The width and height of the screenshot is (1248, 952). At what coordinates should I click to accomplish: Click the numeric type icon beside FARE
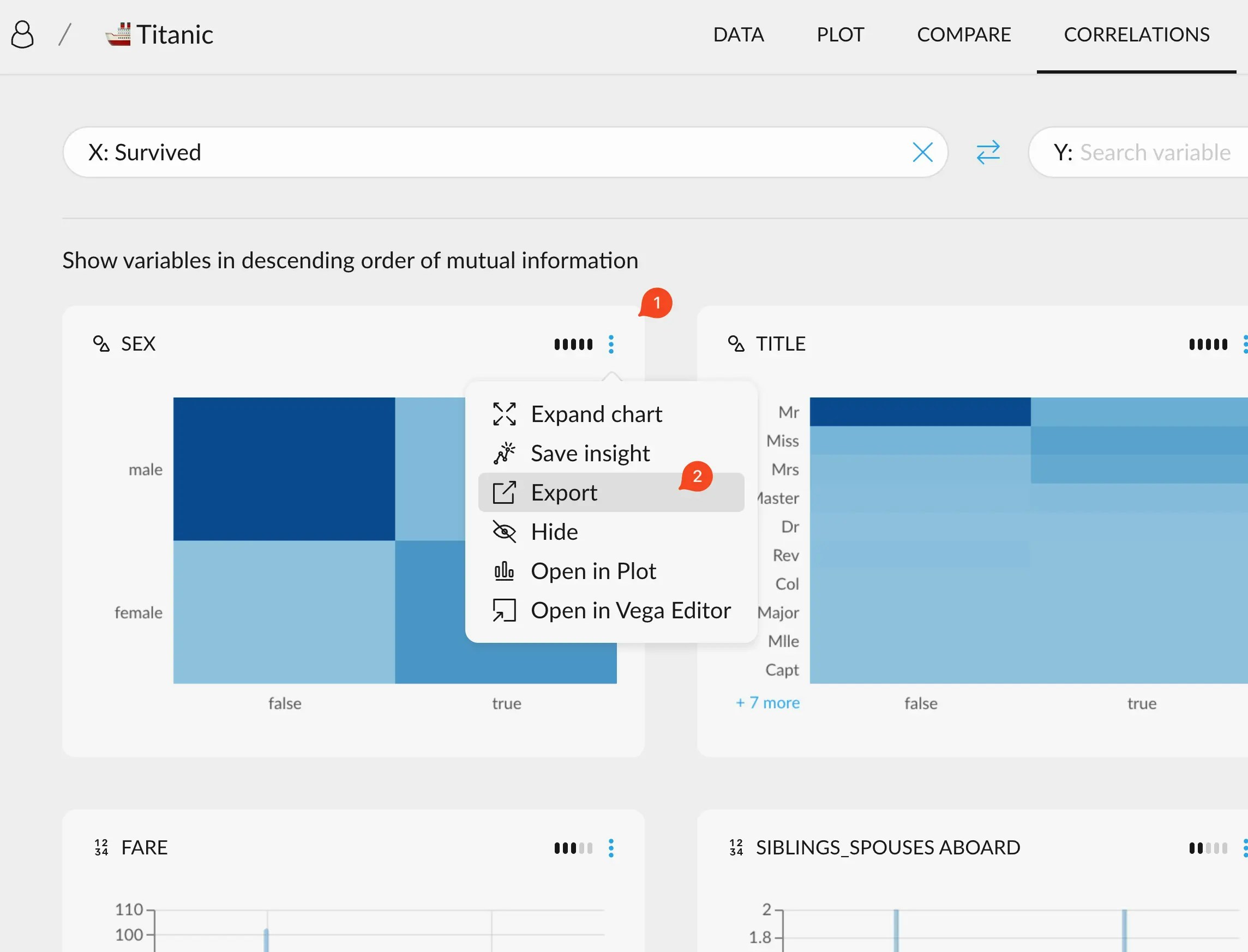click(x=102, y=847)
